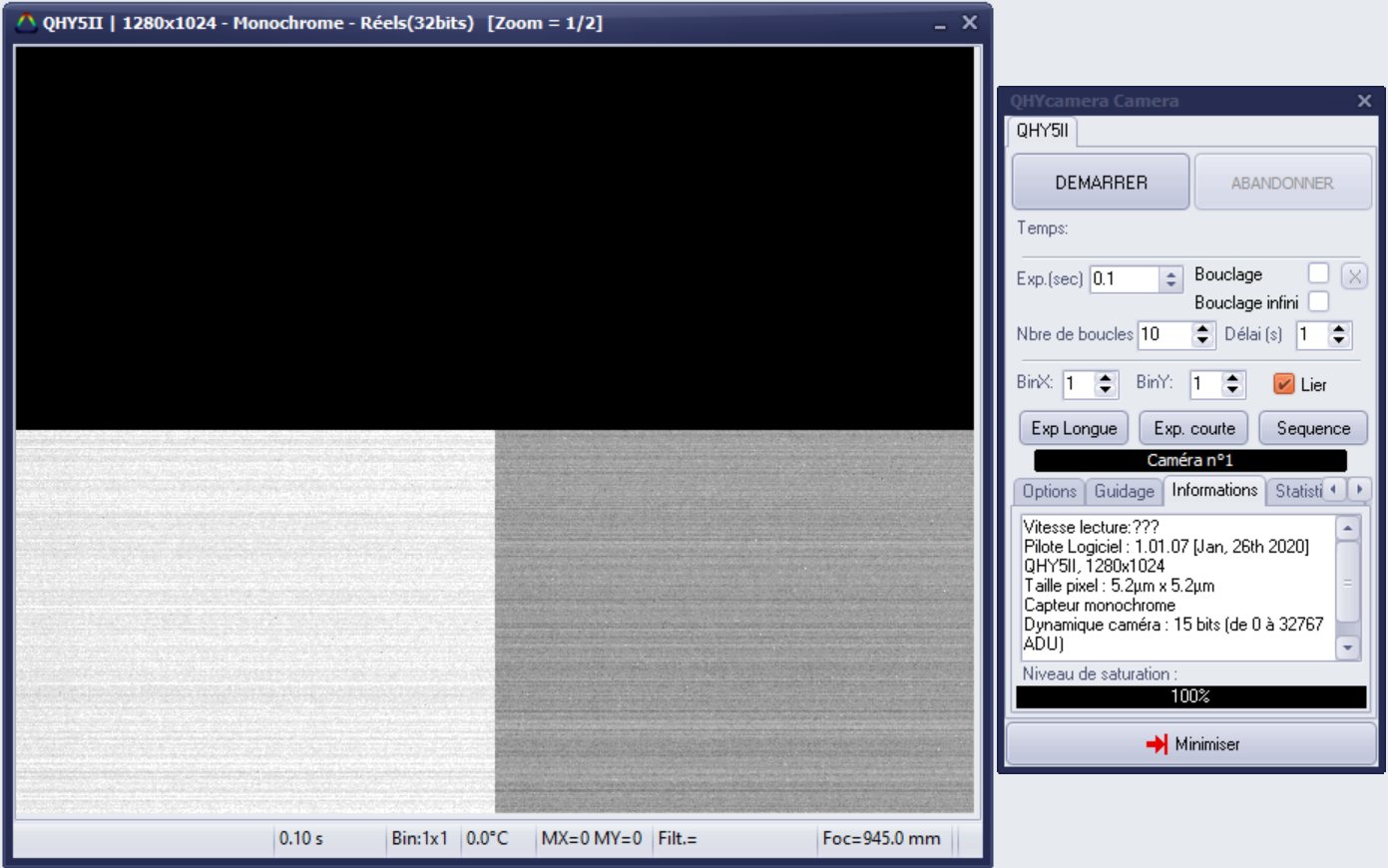
Task: Open the Sequence dialog button
Action: (1312, 428)
